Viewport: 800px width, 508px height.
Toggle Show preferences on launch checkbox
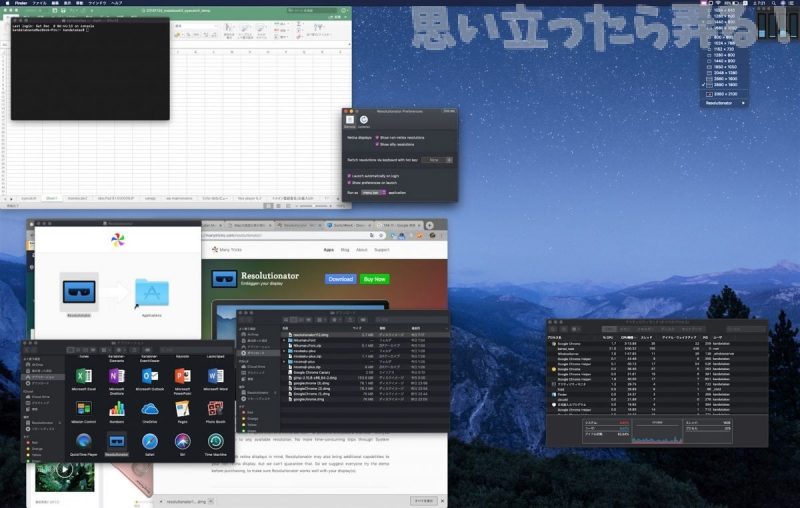point(350,183)
